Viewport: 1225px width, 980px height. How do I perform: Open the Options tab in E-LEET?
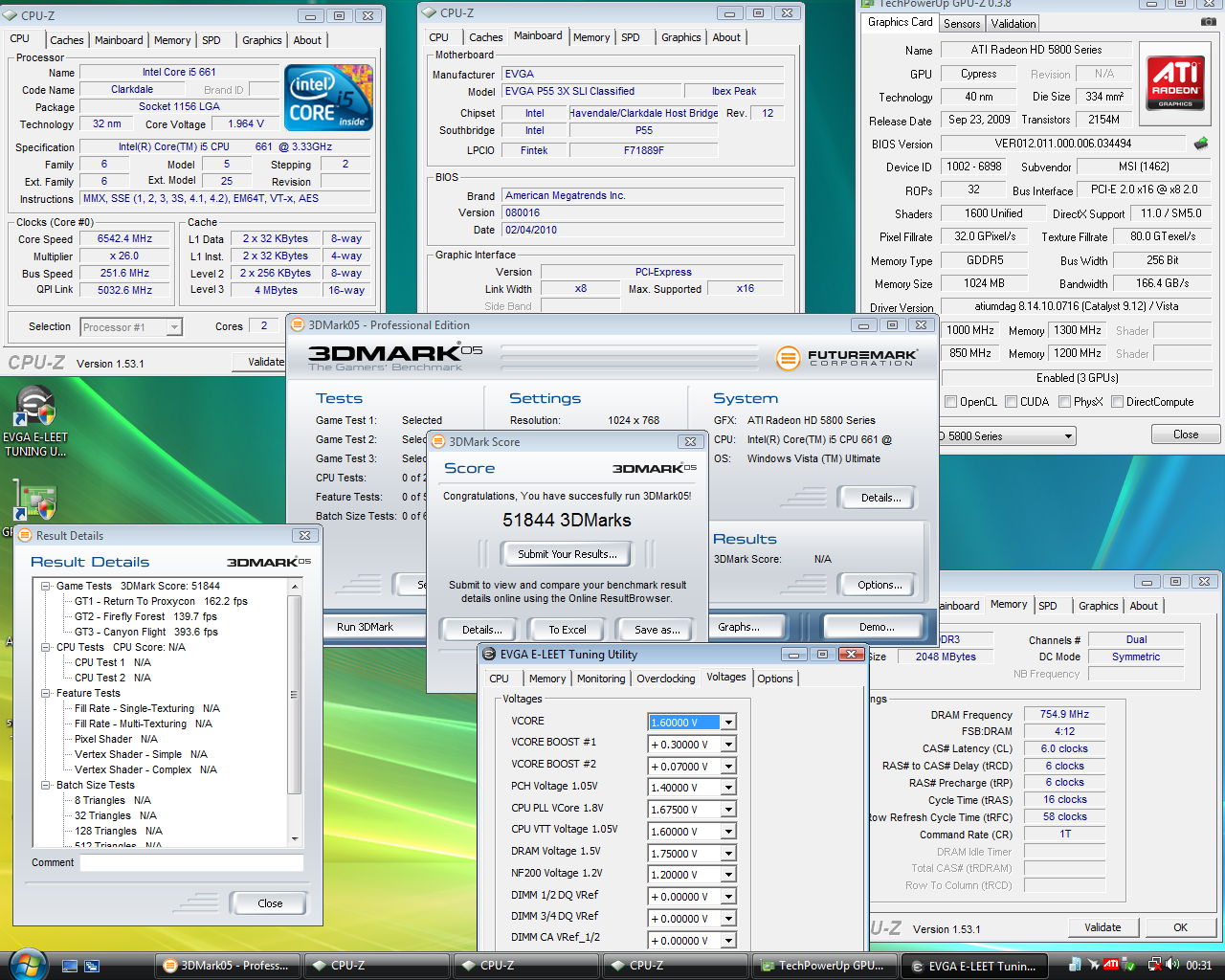pos(775,679)
